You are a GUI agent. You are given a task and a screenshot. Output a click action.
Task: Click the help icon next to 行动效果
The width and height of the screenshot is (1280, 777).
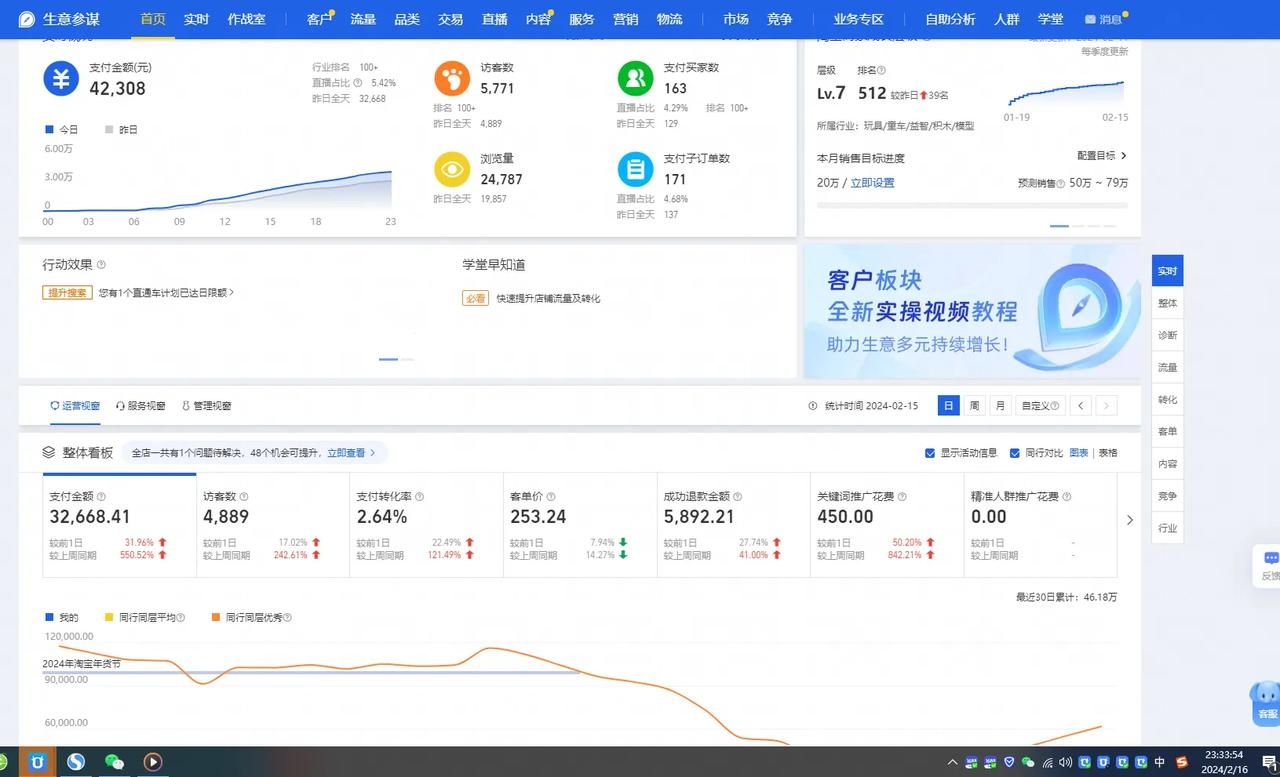pos(101,265)
